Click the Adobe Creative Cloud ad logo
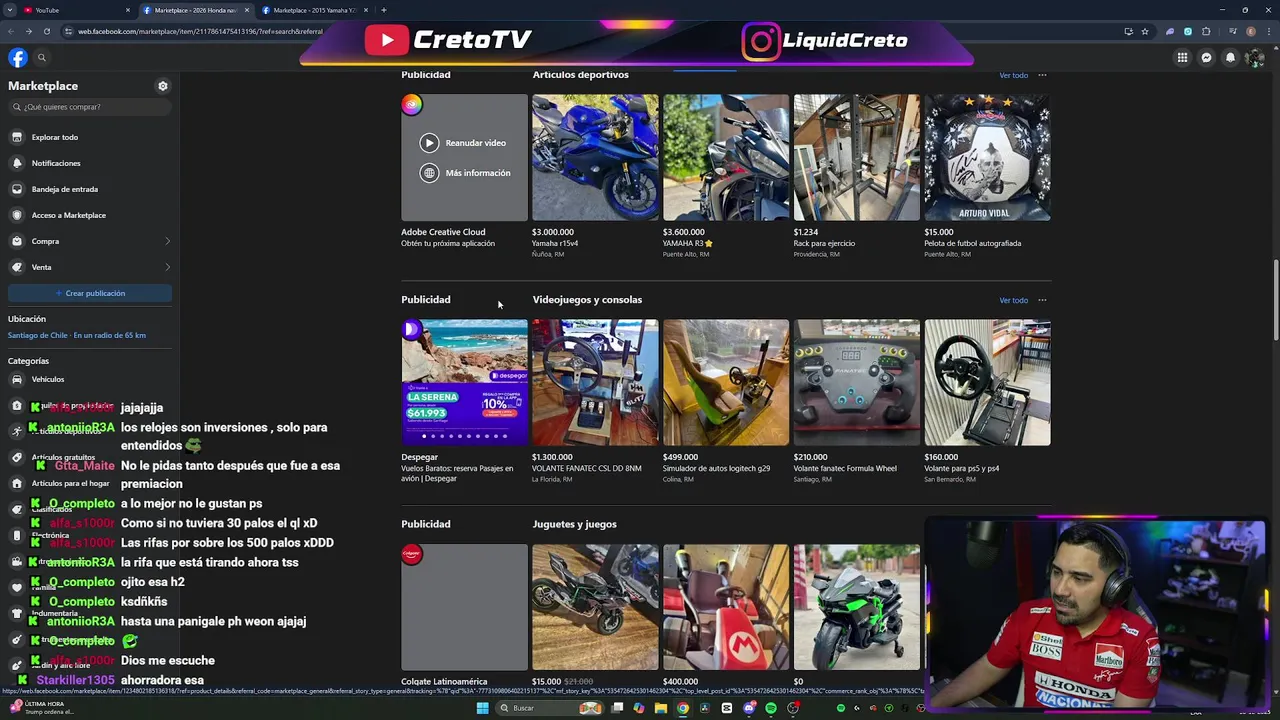Viewport: 1280px width, 720px height. coord(412,104)
